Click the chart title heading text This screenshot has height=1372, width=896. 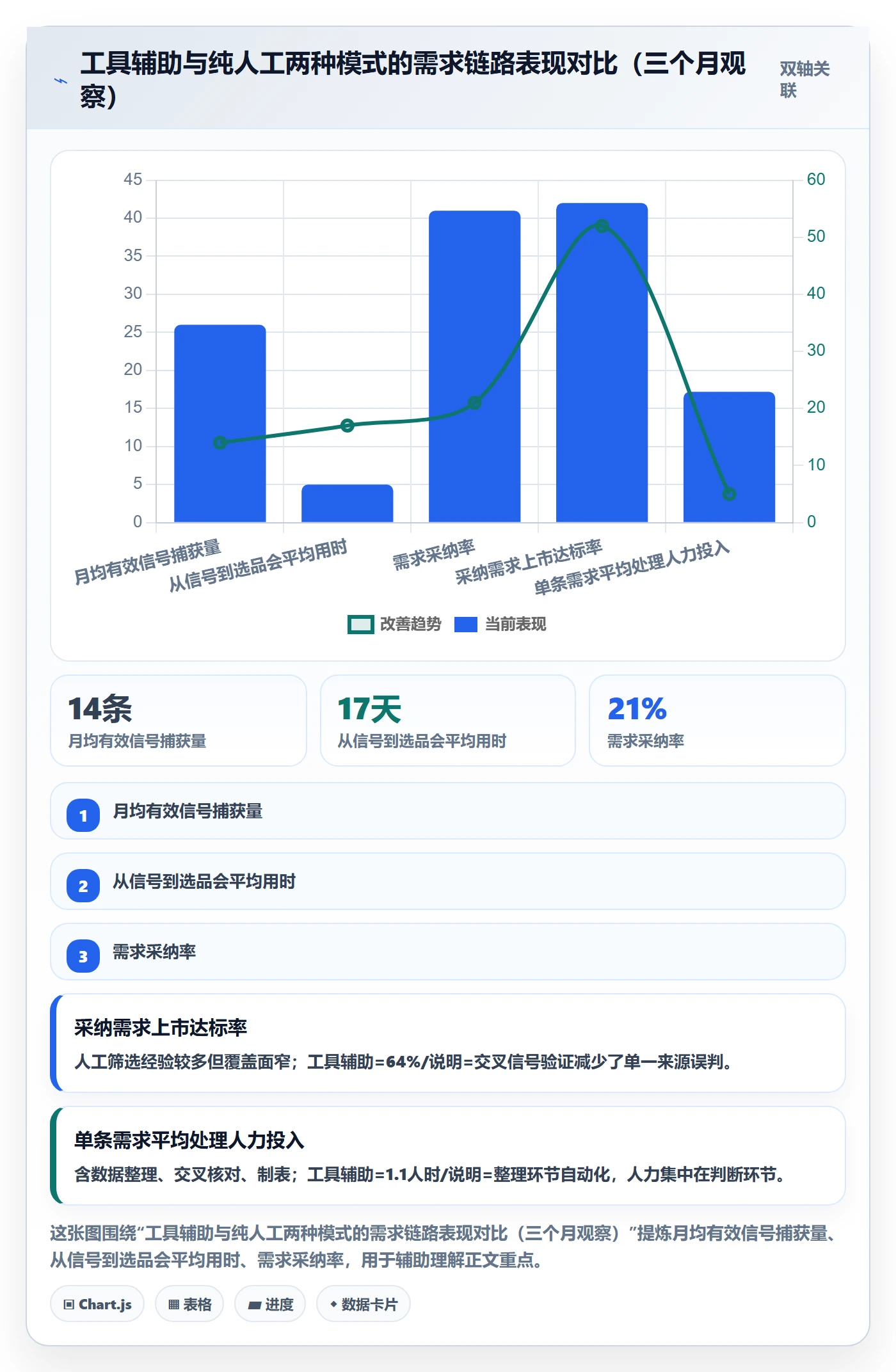click(413, 79)
